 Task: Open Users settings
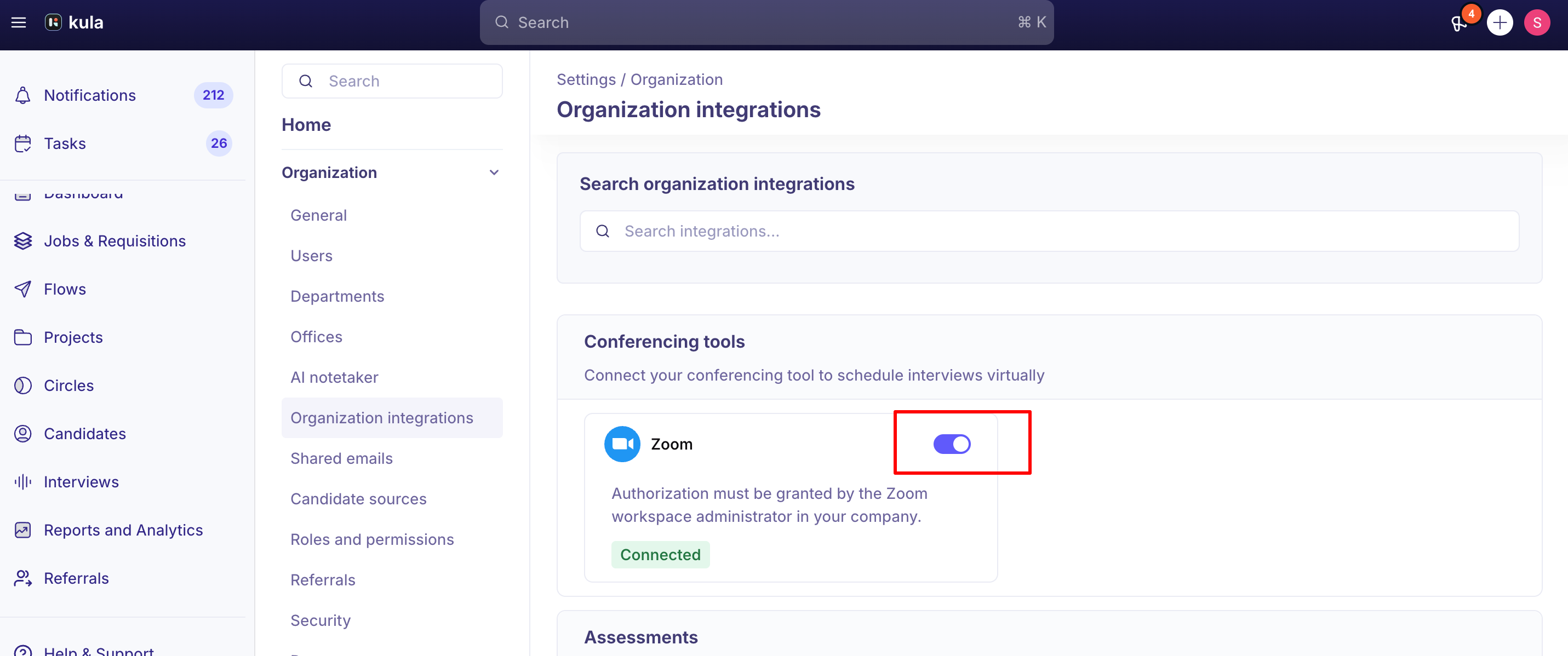(311, 256)
